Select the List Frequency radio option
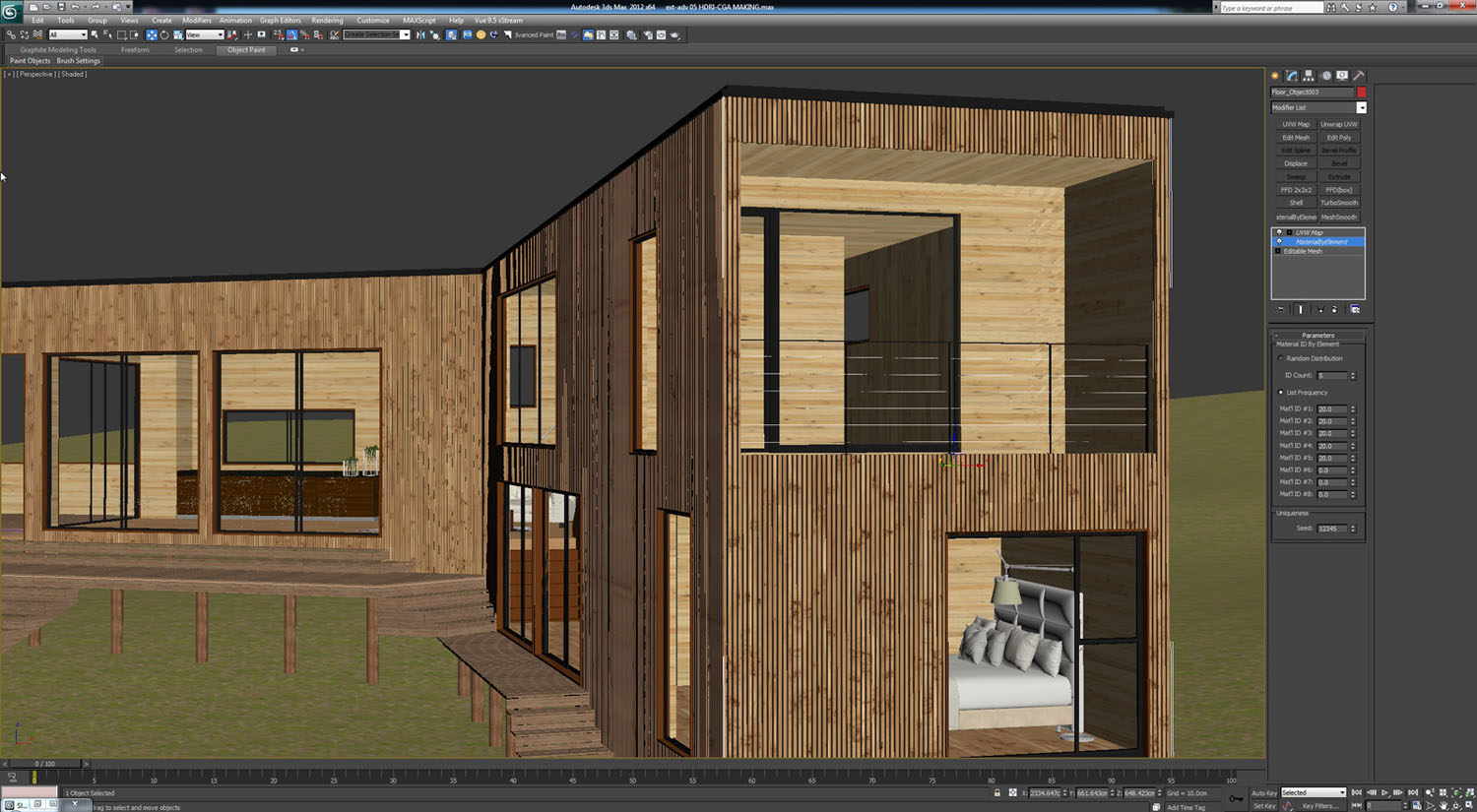The width and height of the screenshot is (1477, 812). tap(1281, 393)
